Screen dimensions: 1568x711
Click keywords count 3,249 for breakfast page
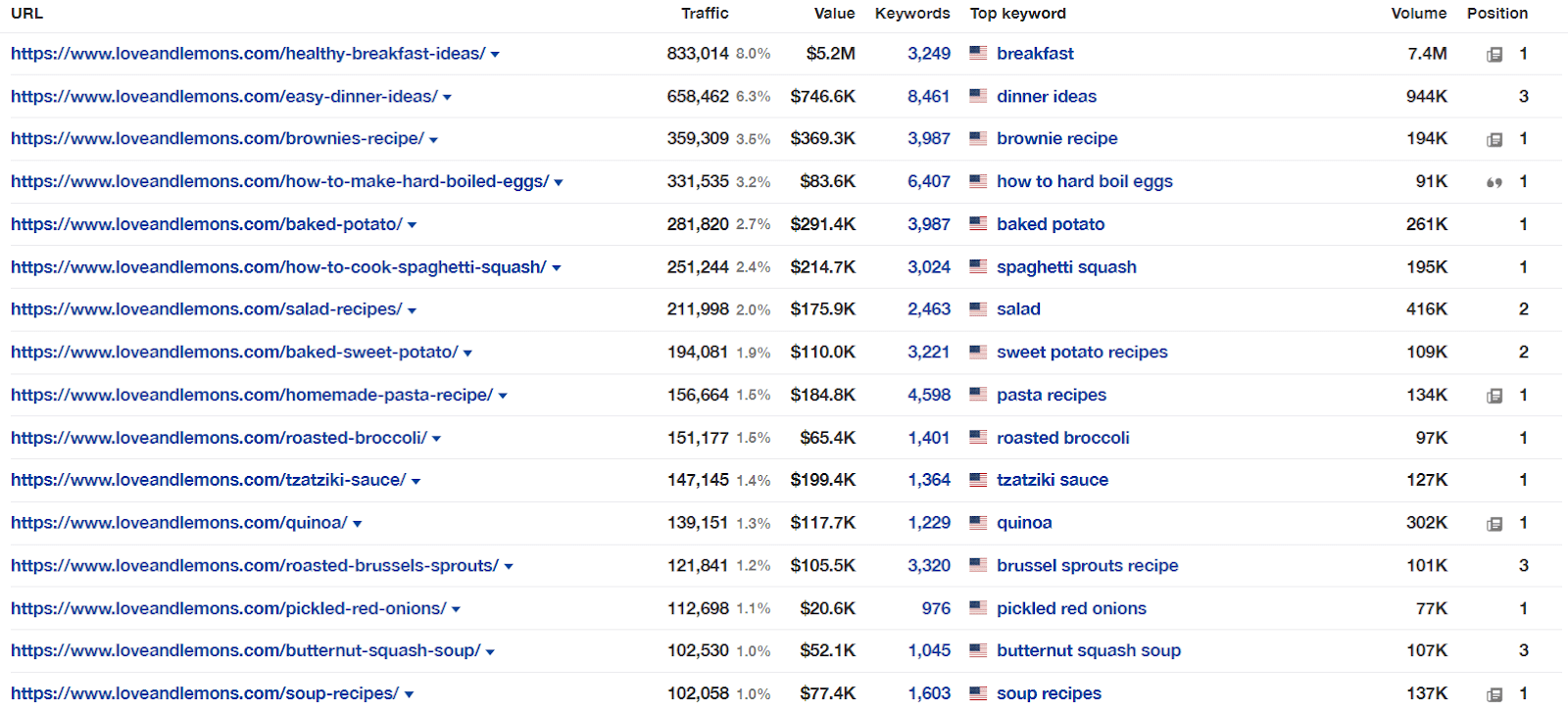[x=929, y=53]
